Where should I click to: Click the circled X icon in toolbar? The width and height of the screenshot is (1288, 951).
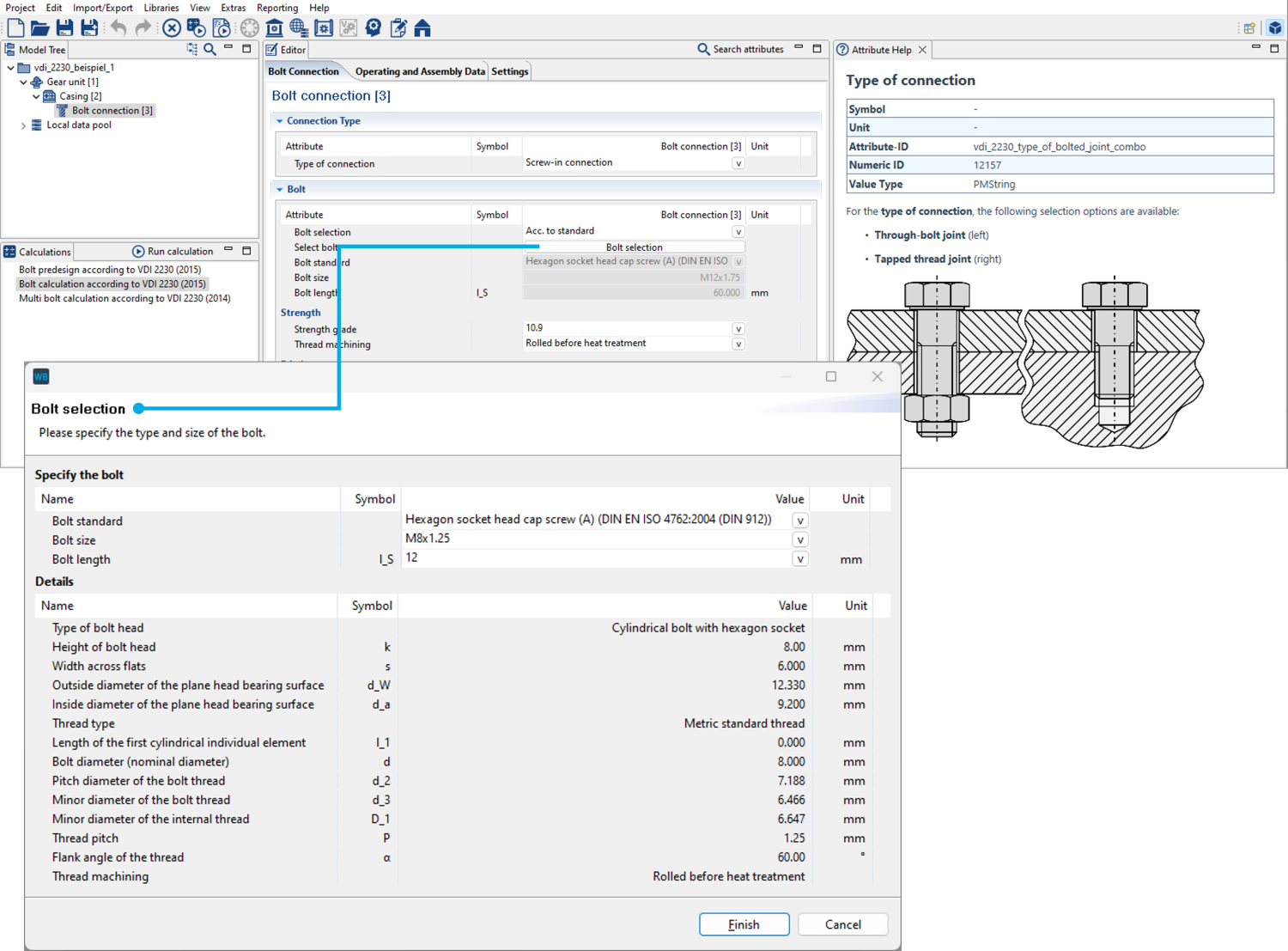[x=172, y=28]
